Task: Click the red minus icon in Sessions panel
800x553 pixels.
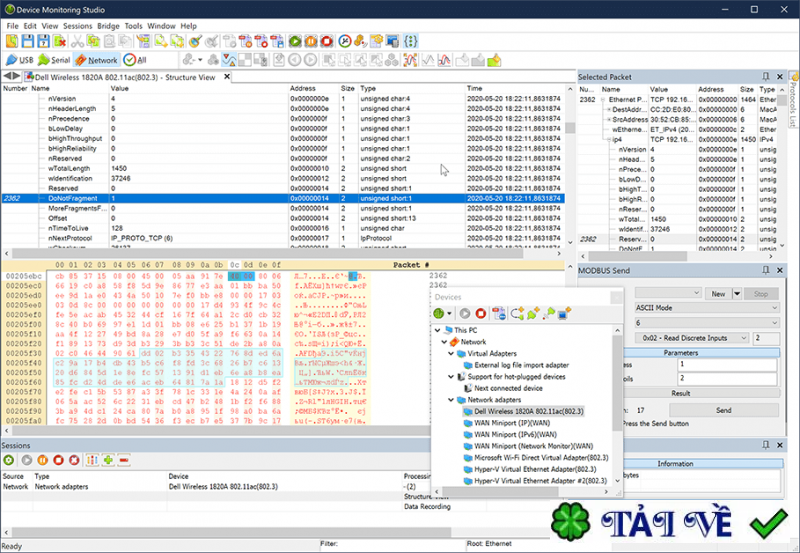Action: pos(123,459)
